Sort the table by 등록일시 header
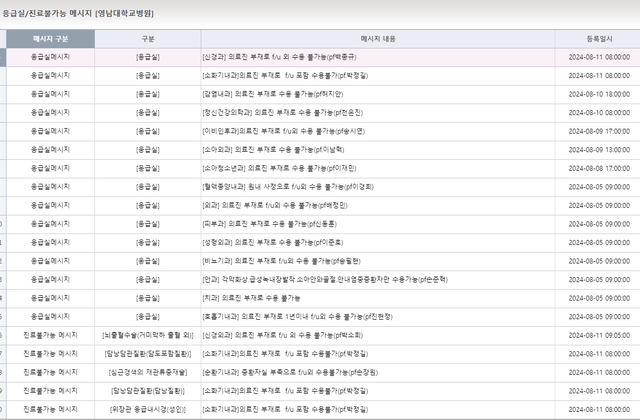 596,39
